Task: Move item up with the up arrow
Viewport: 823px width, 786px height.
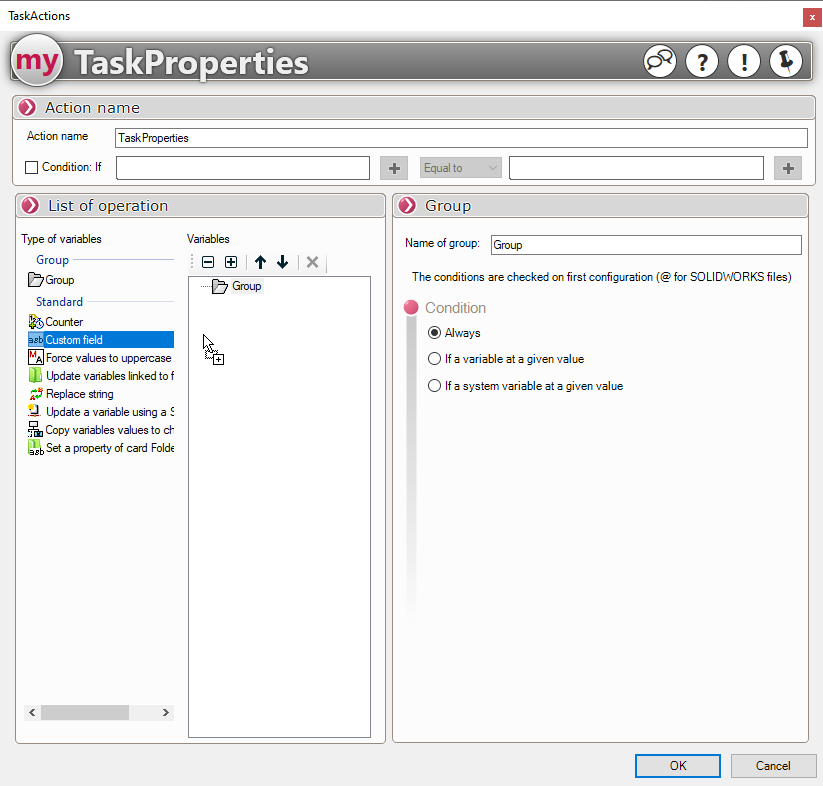Action: point(260,262)
